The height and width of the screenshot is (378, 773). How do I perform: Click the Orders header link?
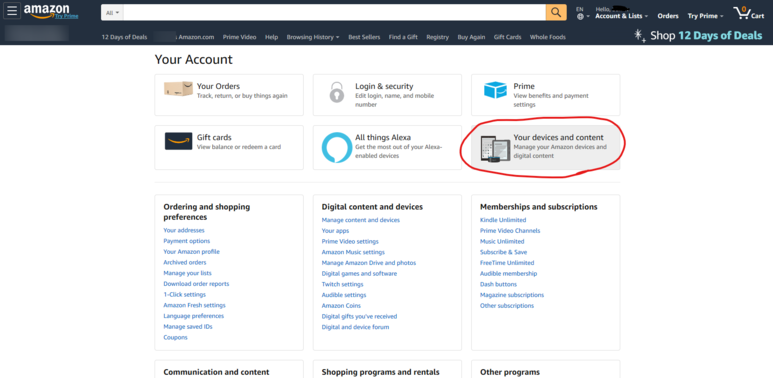pos(668,16)
